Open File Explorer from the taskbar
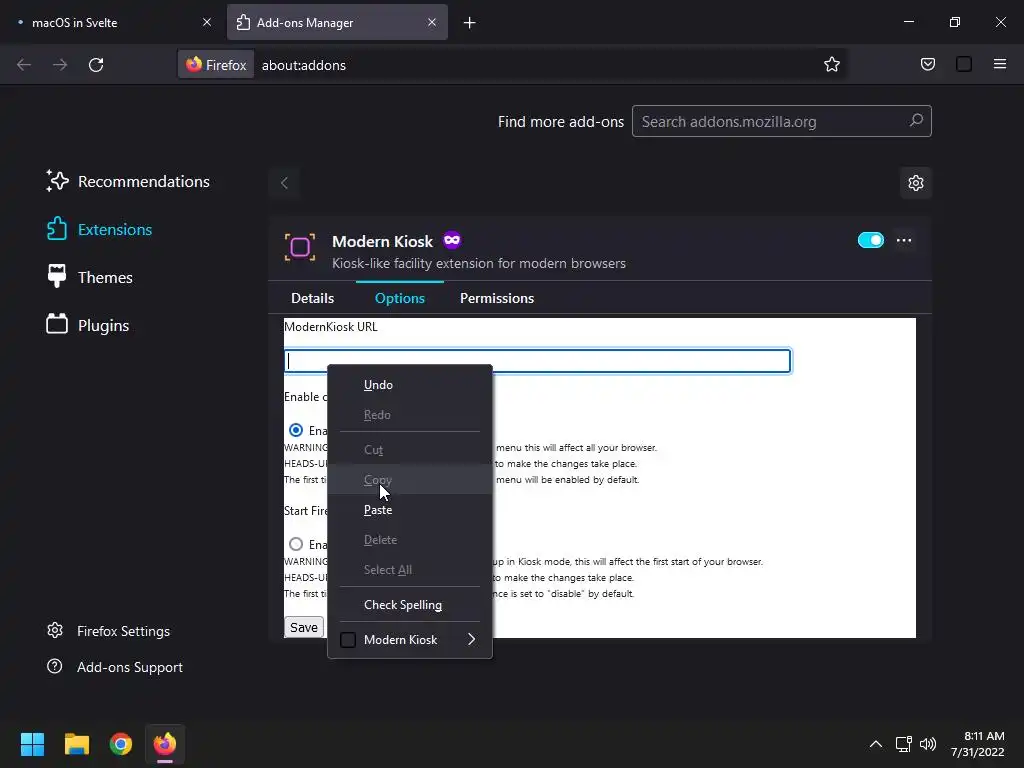This screenshot has width=1024, height=768. pyautogui.click(x=76, y=744)
